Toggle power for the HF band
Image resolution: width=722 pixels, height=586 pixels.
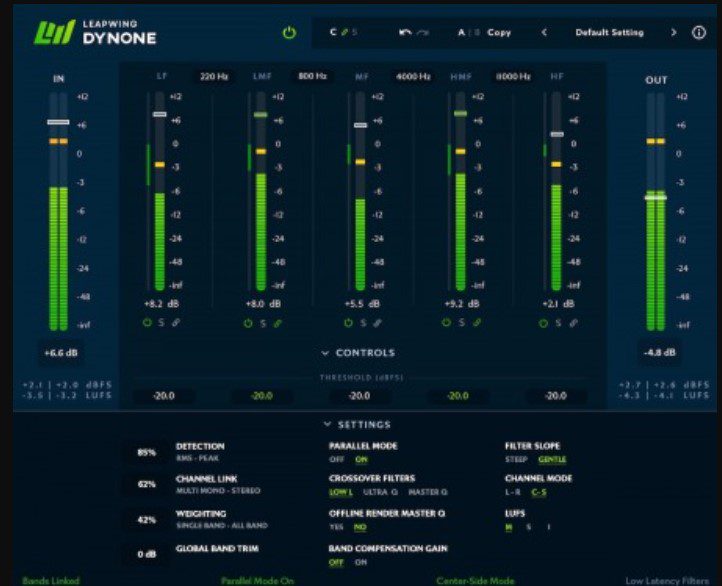point(543,323)
